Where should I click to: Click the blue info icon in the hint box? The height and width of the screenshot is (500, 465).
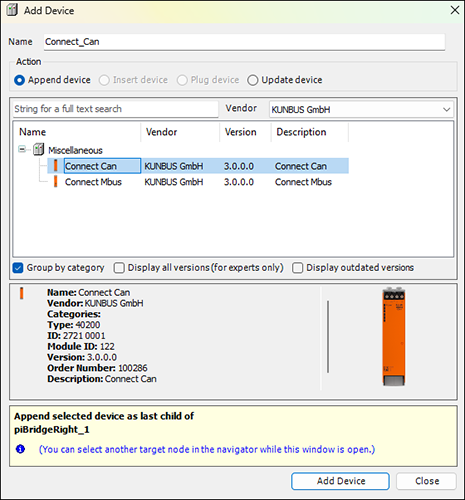click(20, 449)
